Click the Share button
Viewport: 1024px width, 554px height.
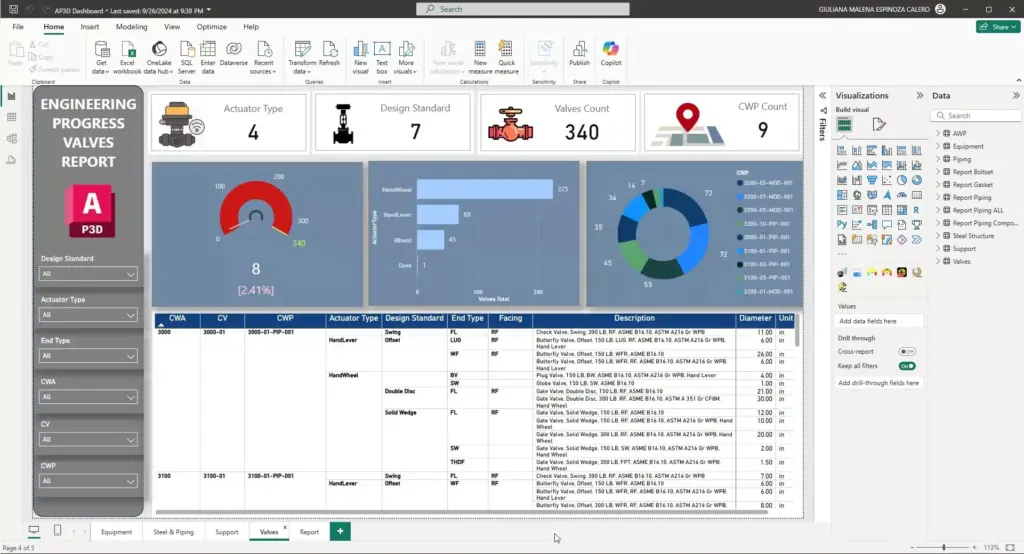[x=998, y=27]
